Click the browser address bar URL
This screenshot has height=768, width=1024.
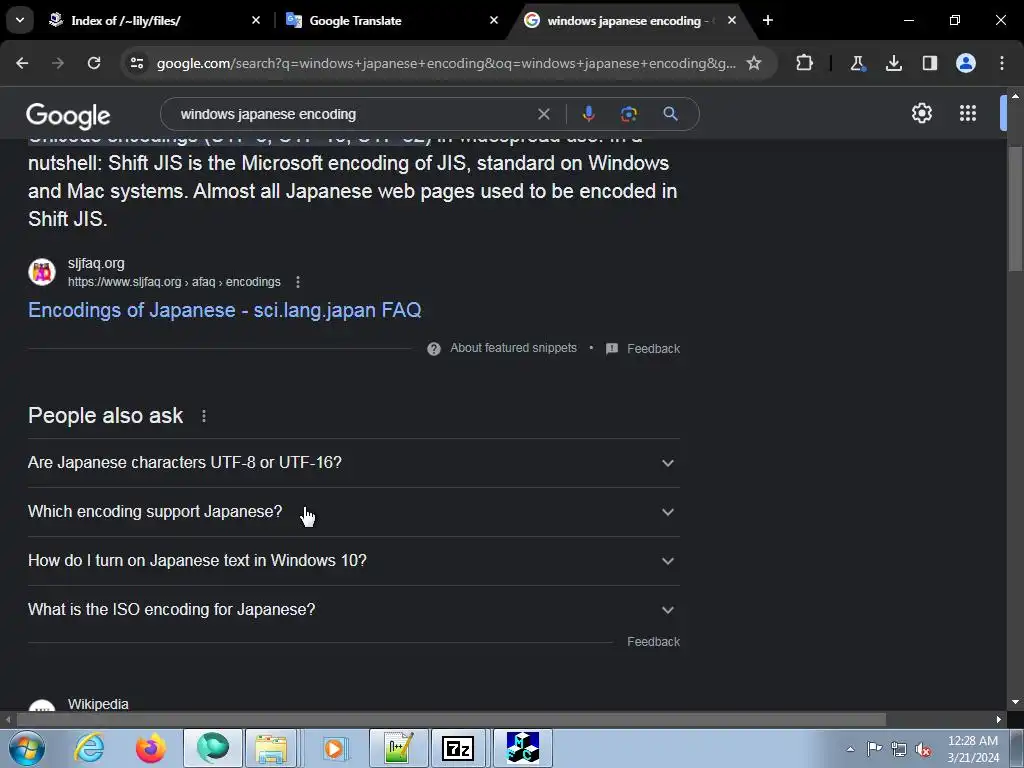click(446, 63)
